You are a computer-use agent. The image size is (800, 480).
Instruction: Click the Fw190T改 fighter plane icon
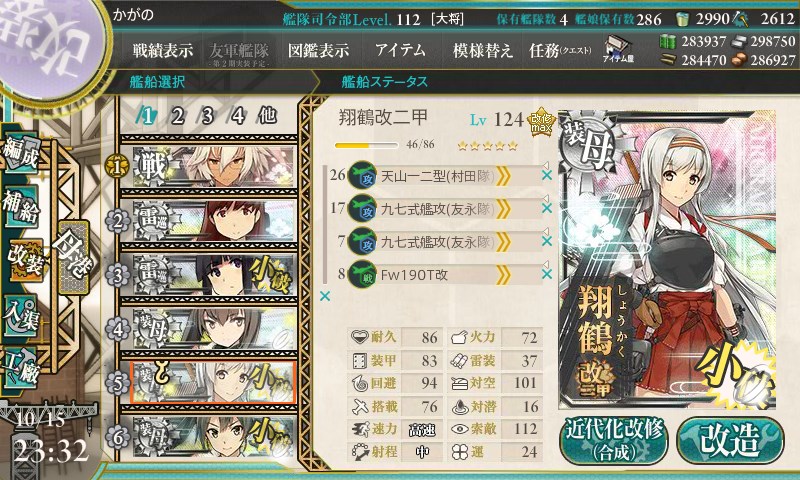(362, 275)
